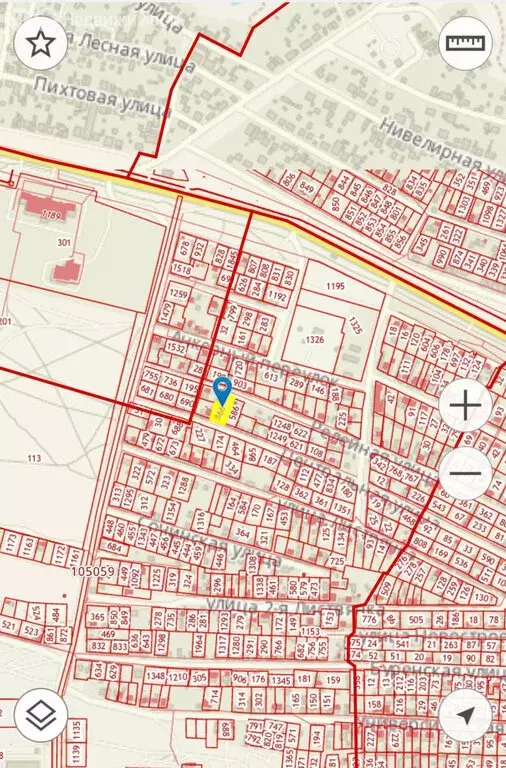Select parcel 1192
Viewport: 506px width, 768px height.
click(277, 296)
